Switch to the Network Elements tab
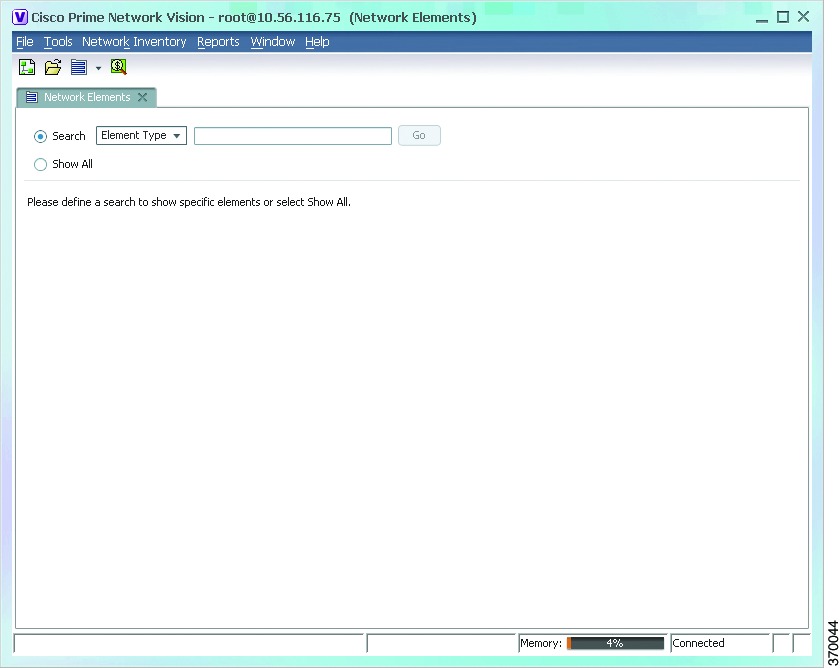This screenshot has width=840, height=668. (x=87, y=97)
